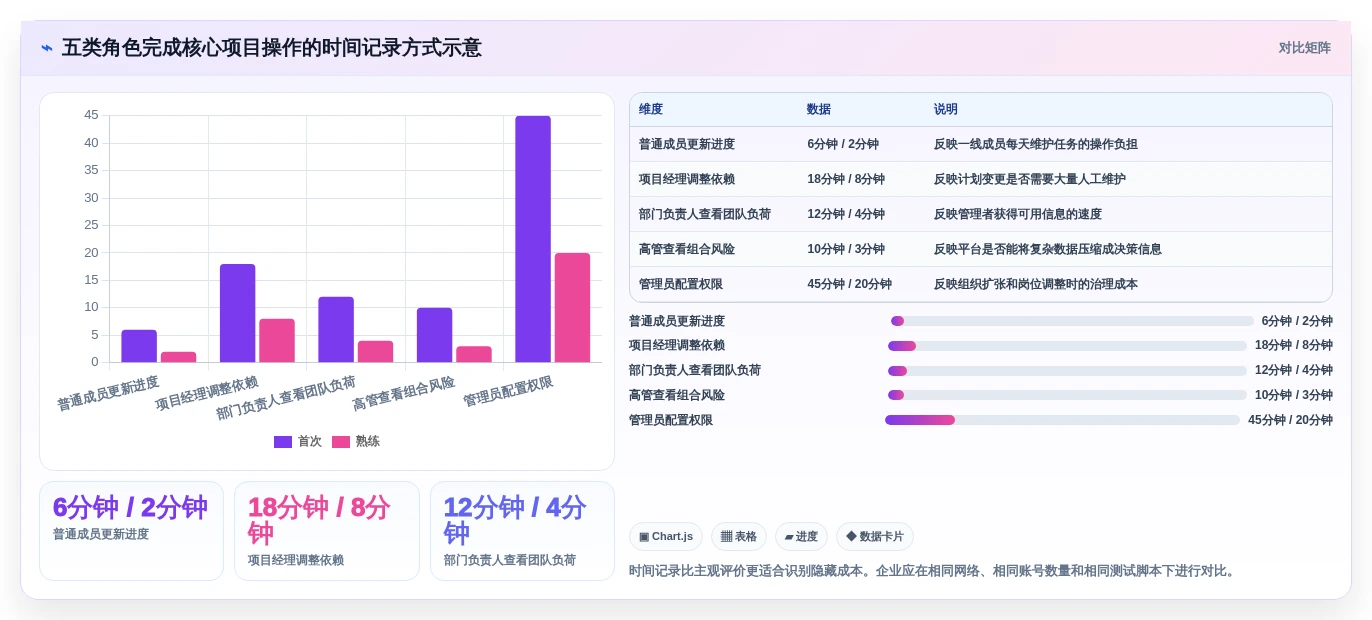Toggle the 熟练 pink legend swatch

341,442
